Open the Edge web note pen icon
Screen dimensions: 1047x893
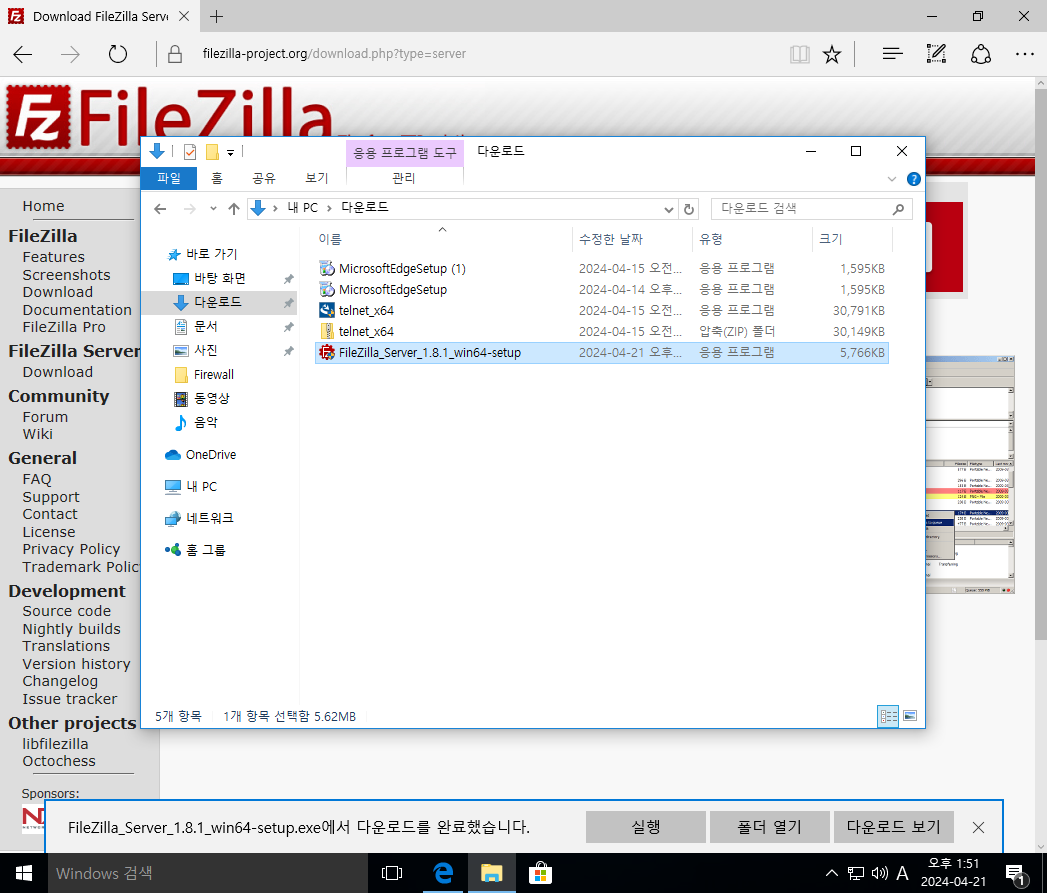click(936, 54)
